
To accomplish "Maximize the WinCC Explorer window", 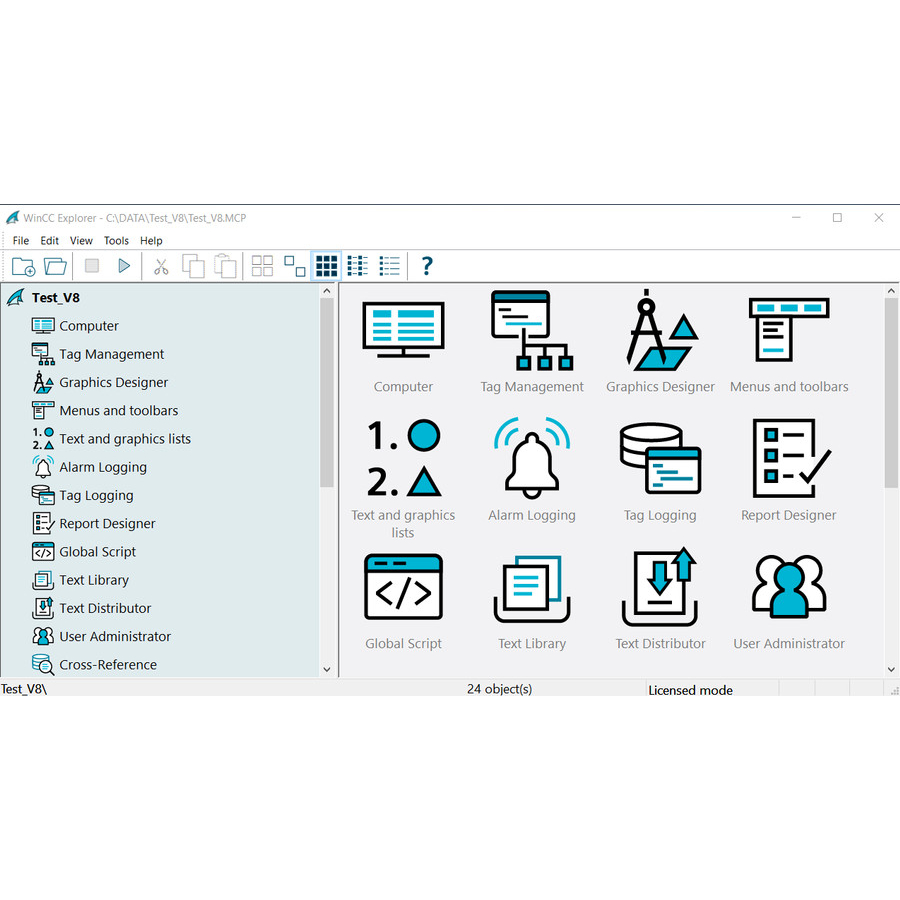I will 837,218.
